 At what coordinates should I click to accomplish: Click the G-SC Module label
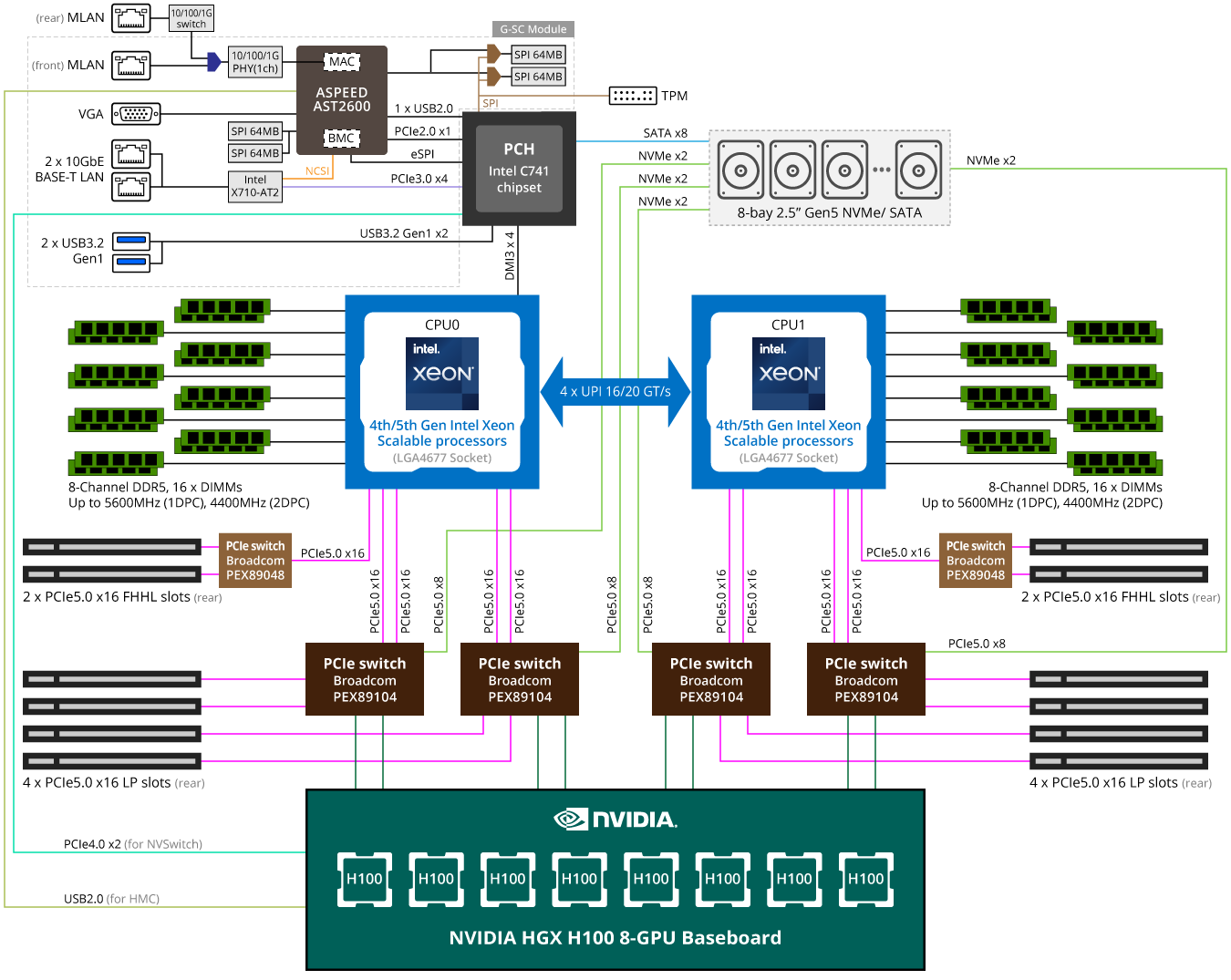tap(533, 29)
